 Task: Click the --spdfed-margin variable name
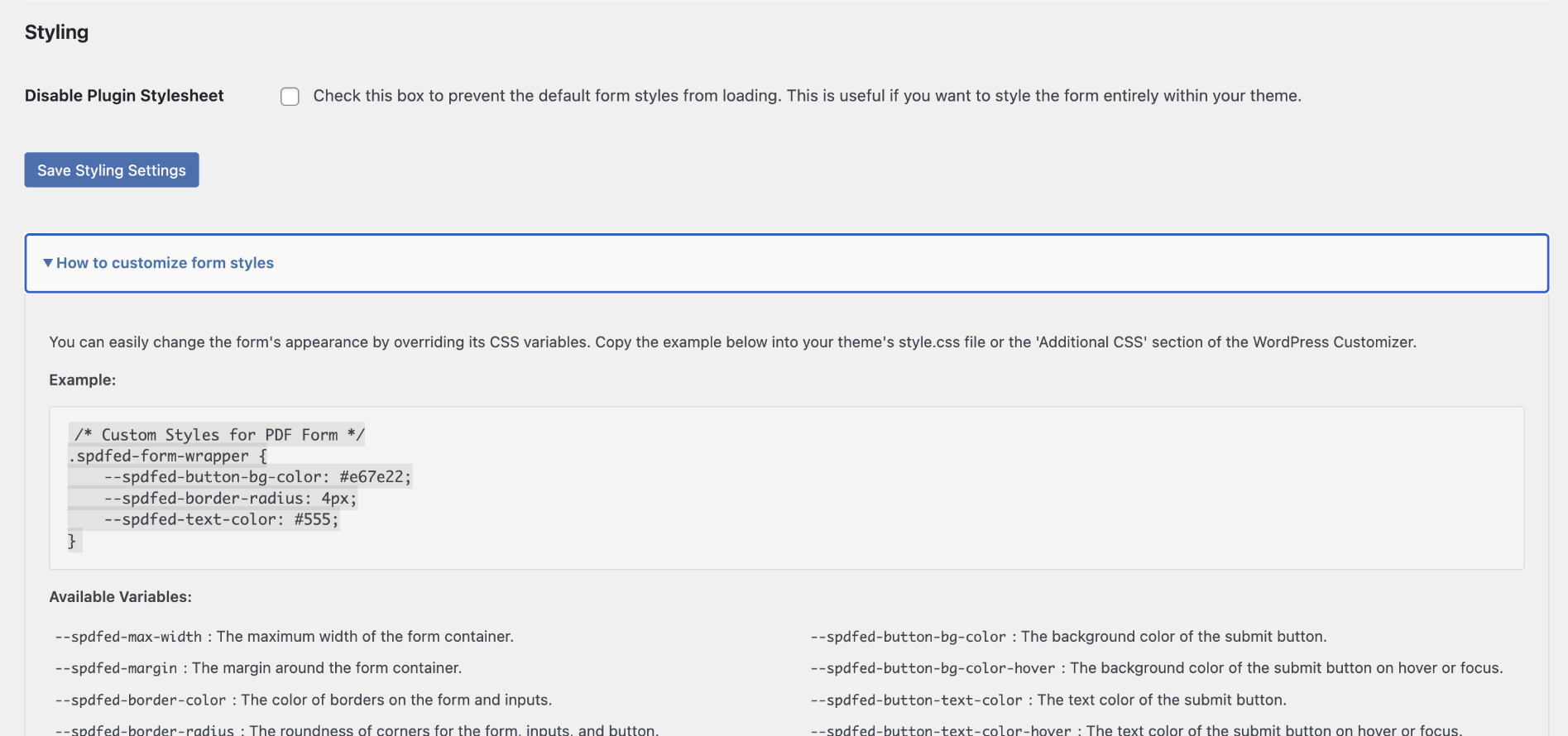[116, 668]
